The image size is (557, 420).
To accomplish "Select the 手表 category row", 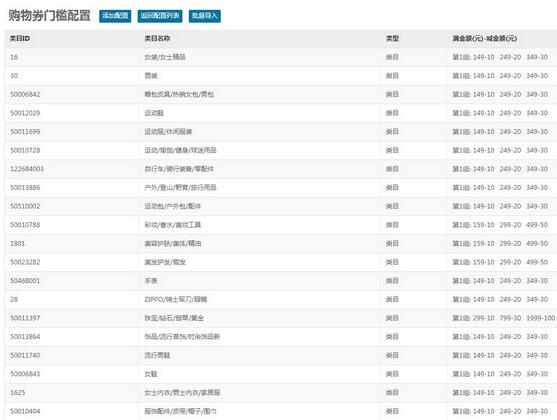I will click(281, 281).
